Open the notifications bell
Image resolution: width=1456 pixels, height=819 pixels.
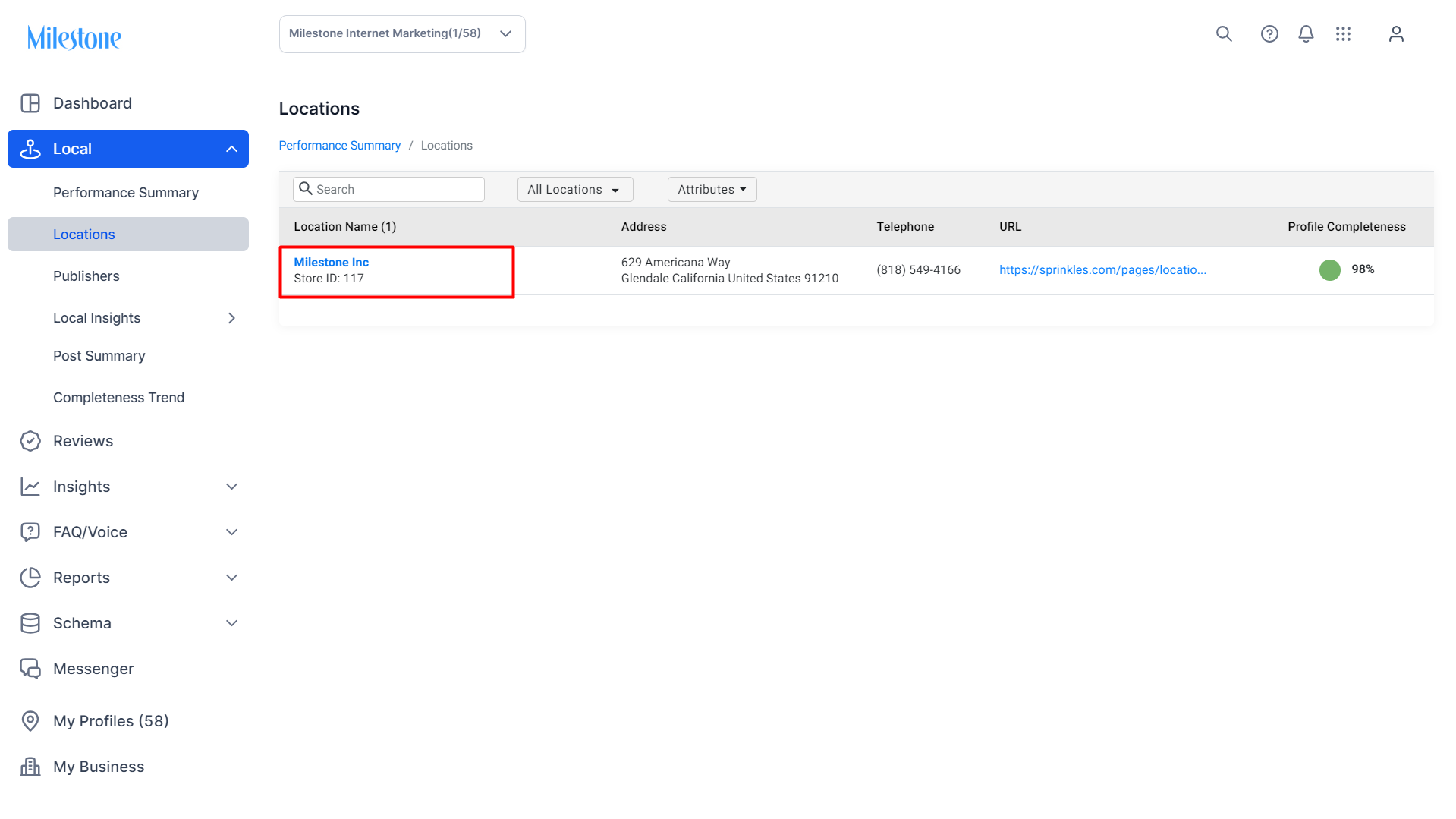pyautogui.click(x=1306, y=34)
